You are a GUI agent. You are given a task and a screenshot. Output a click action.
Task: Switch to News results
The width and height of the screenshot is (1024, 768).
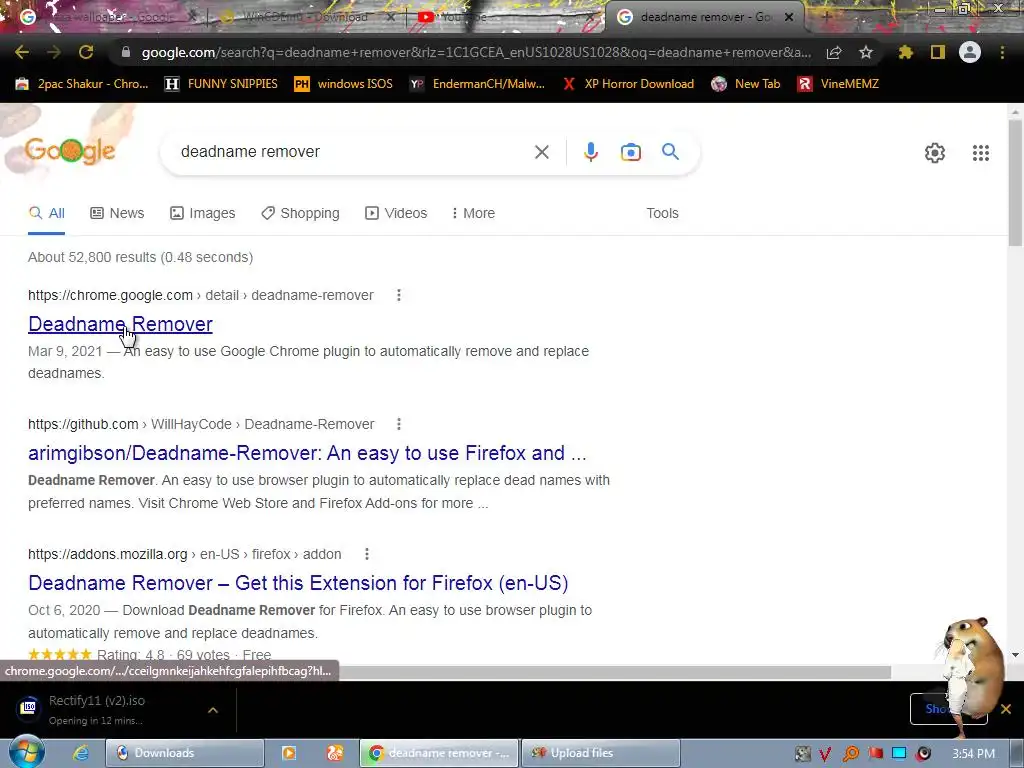point(117,214)
